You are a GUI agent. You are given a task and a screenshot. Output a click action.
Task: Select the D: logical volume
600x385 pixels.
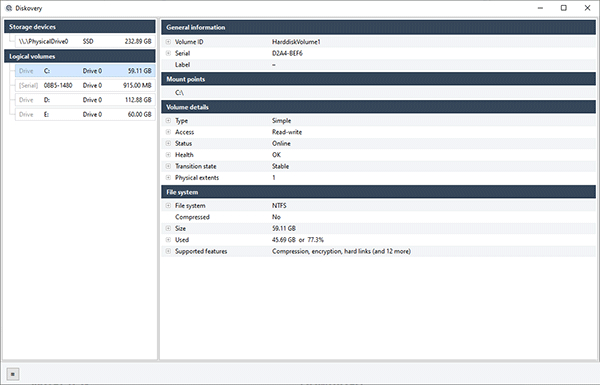[85, 100]
